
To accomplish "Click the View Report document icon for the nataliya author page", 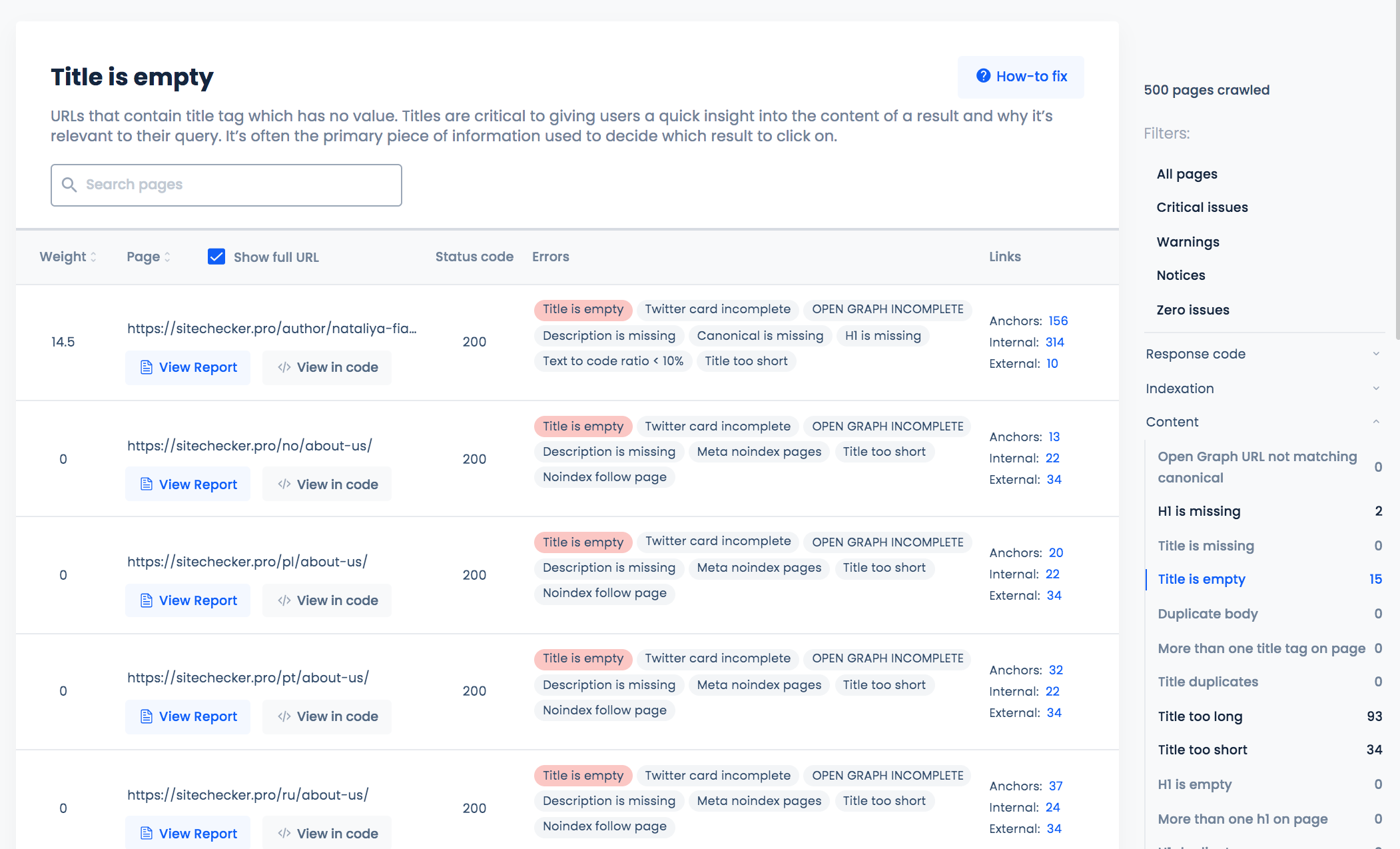I will 147,367.
